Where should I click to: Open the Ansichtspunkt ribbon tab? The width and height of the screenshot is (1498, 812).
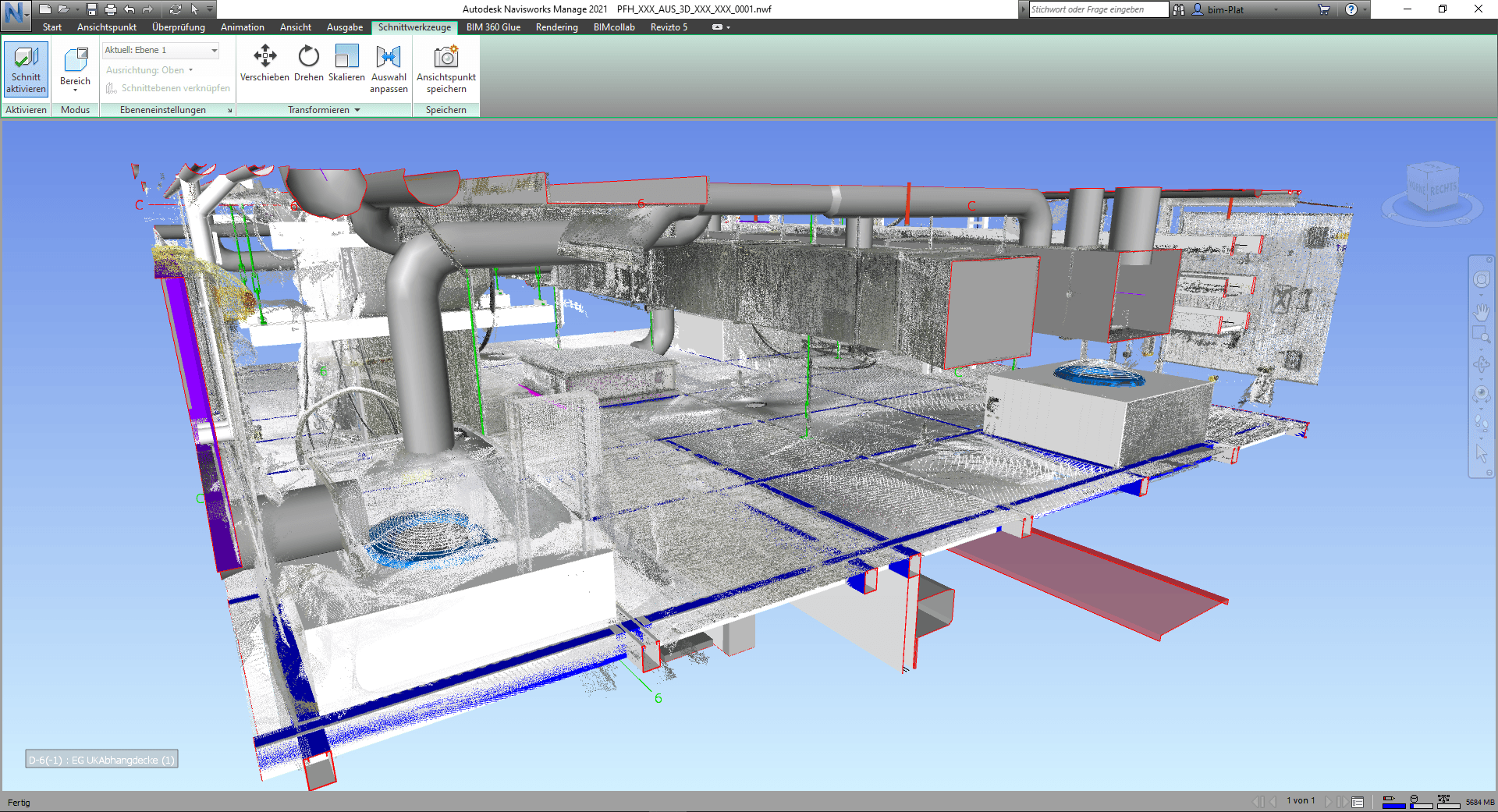(x=107, y=27)
